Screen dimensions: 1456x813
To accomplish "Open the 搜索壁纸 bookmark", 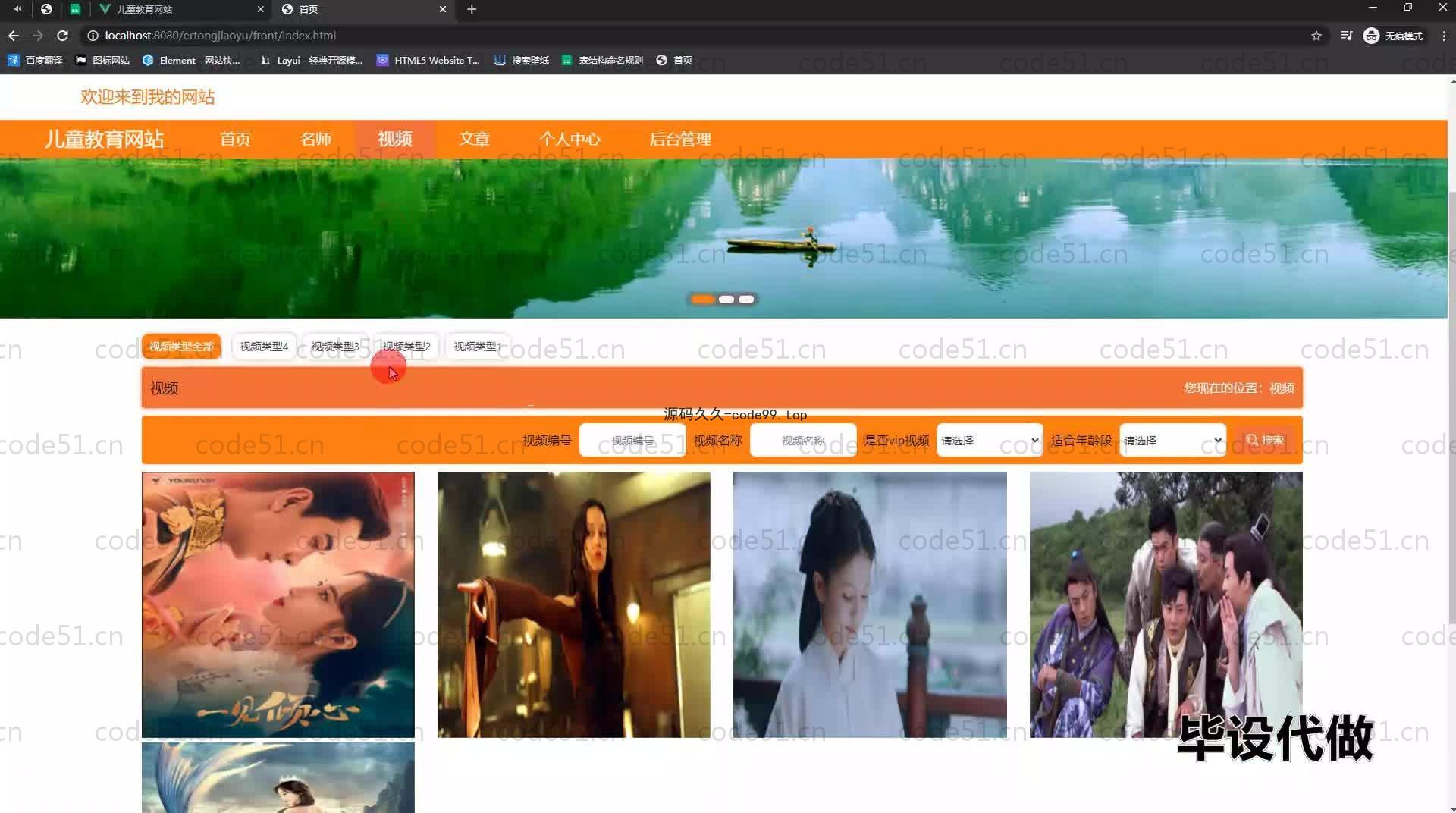I will point(522,60).
